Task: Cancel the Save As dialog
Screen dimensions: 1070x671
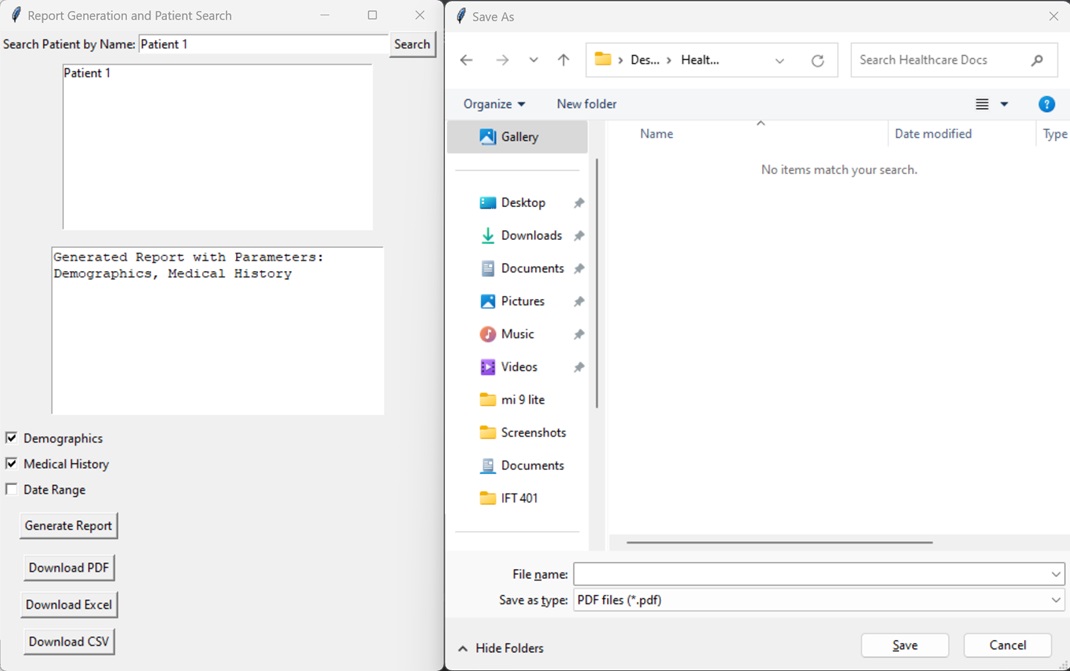Action: tap(1007, 645)
